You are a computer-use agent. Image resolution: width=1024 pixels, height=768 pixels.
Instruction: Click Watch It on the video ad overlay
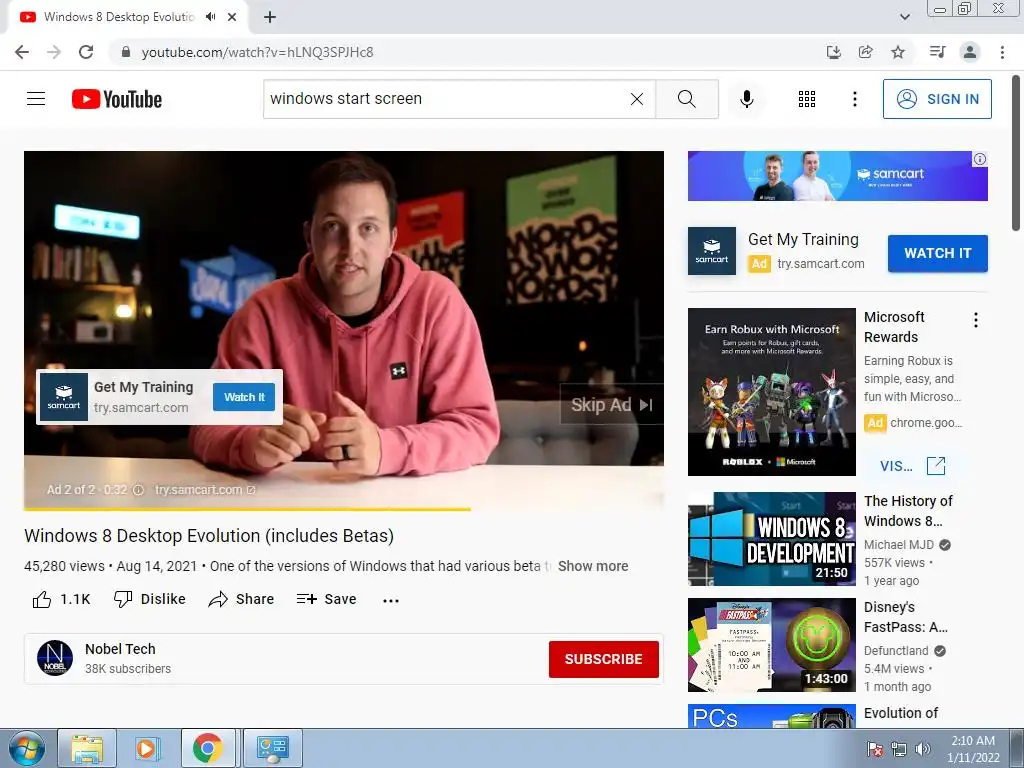(x=244, y=397)
